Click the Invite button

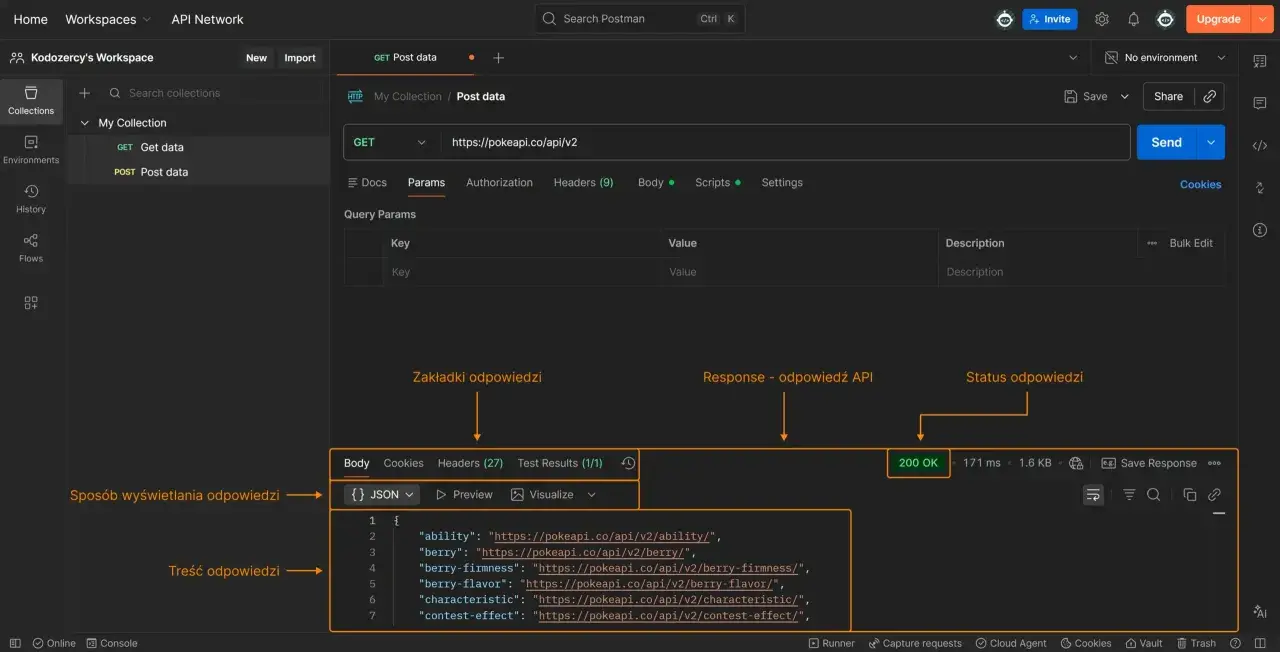coord(1049,19)
